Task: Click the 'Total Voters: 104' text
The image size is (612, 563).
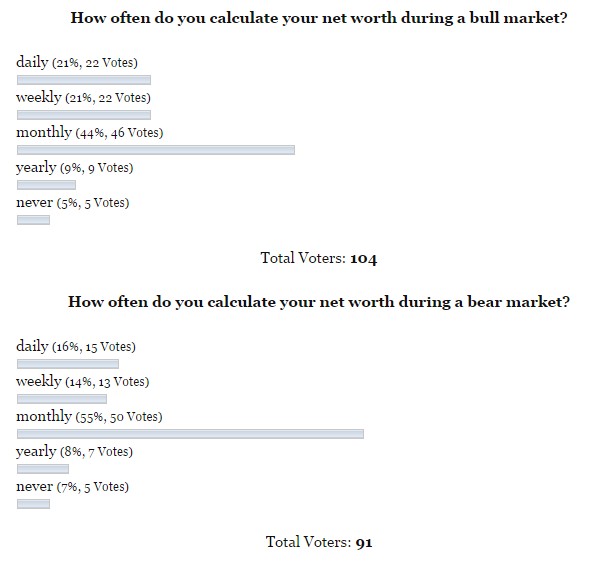Action: 318,258
